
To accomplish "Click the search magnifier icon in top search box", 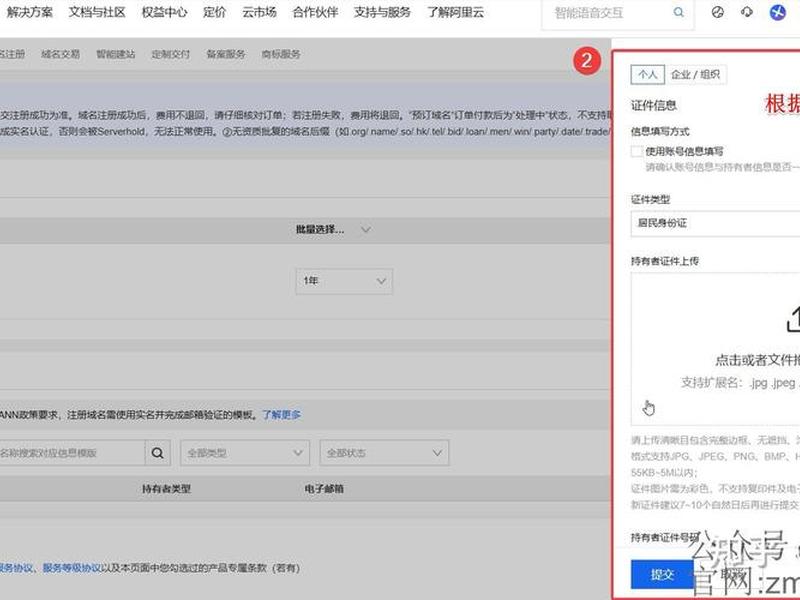I will pyautogui.click(x=678, y=12).
